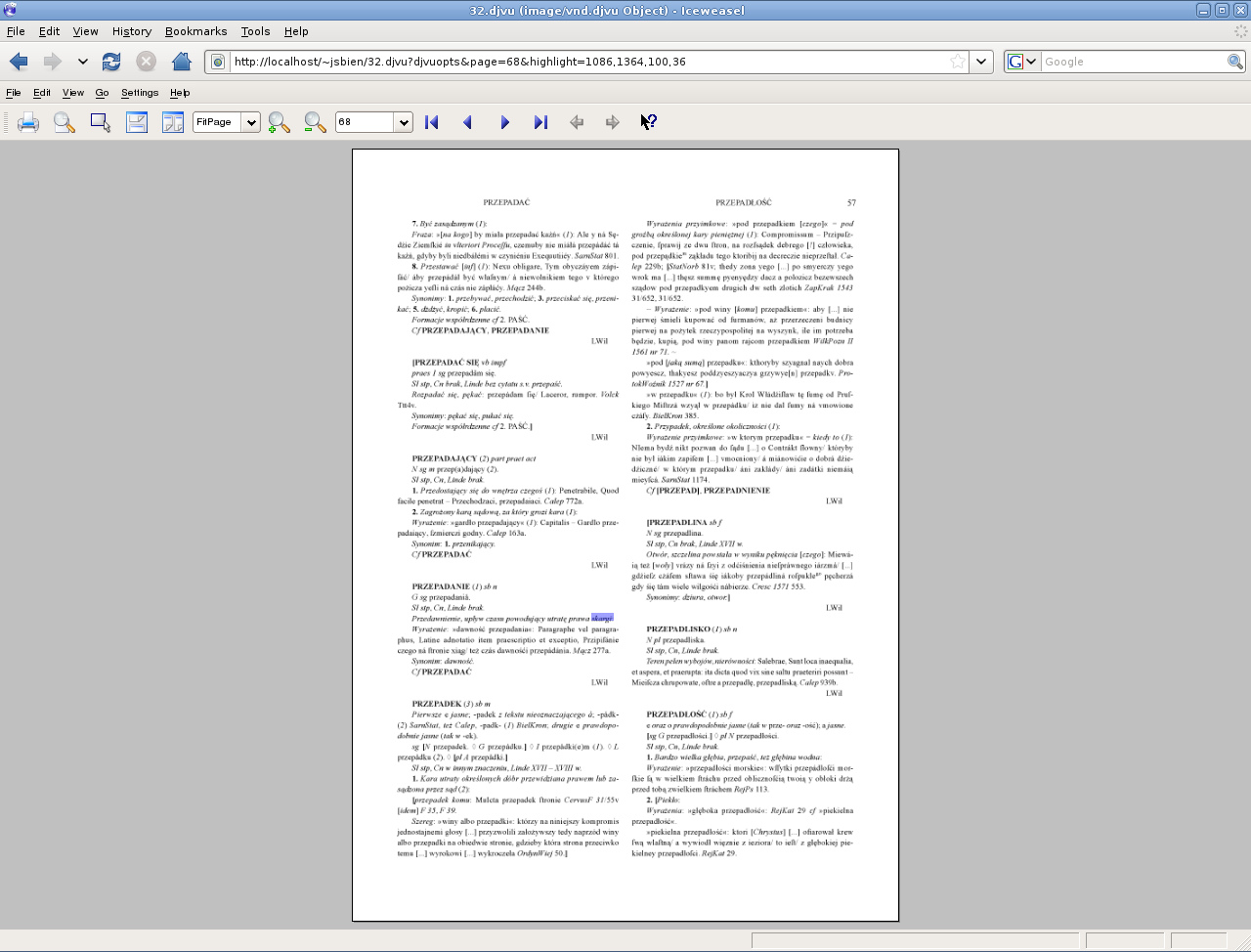The width and height of the screenshot is (1251, 952).
Task: Open the navigation history dropdown arrow
Action: (83, 62)
